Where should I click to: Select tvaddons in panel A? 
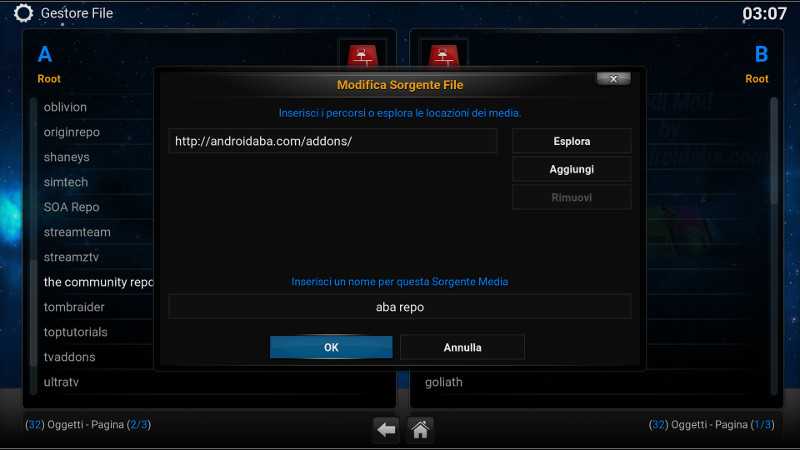[69, 357]
